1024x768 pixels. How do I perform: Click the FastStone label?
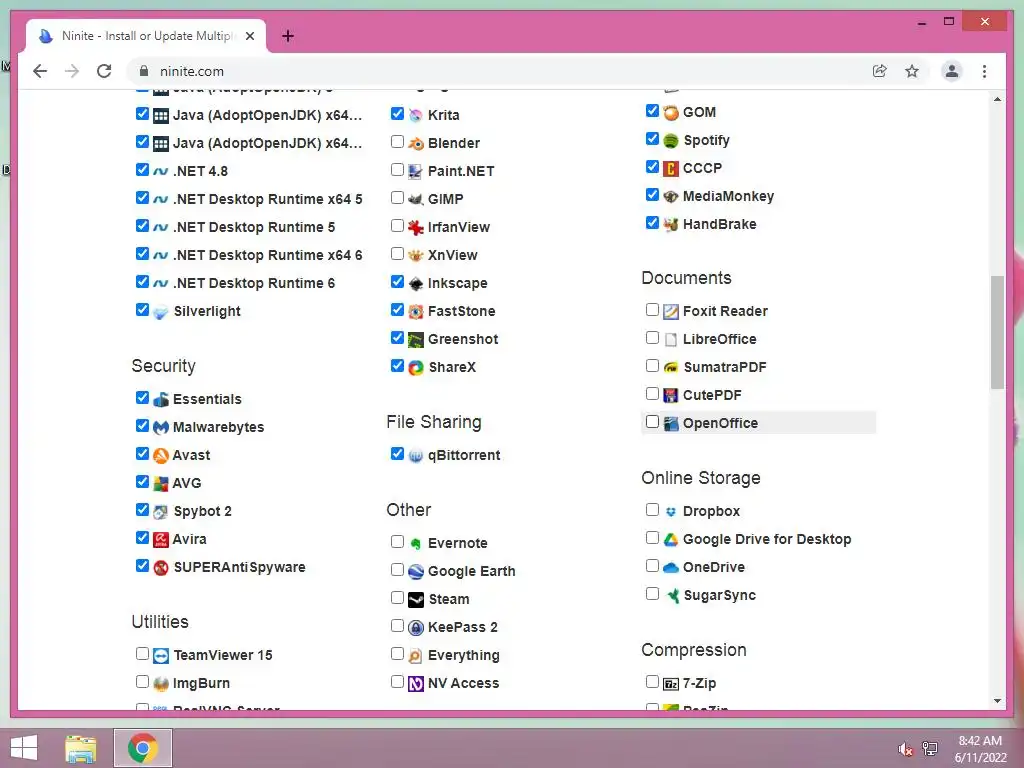[461, 312]
